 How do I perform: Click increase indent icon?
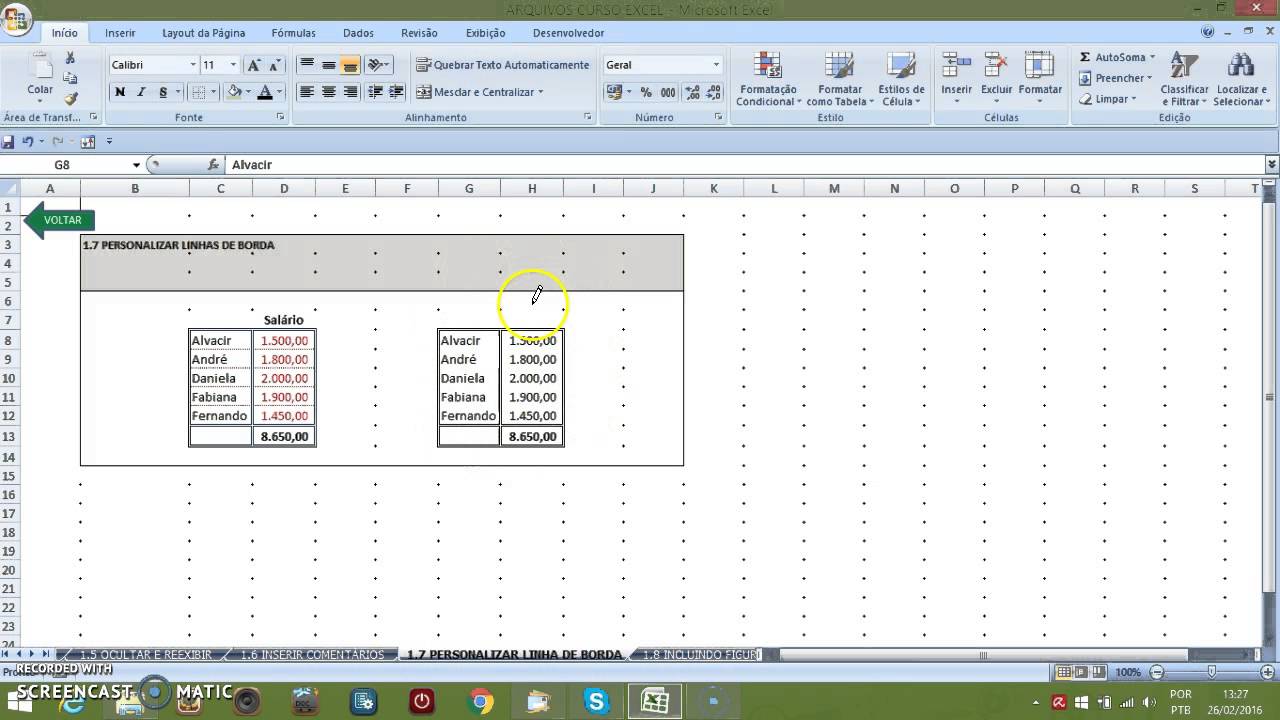point(396,92)
